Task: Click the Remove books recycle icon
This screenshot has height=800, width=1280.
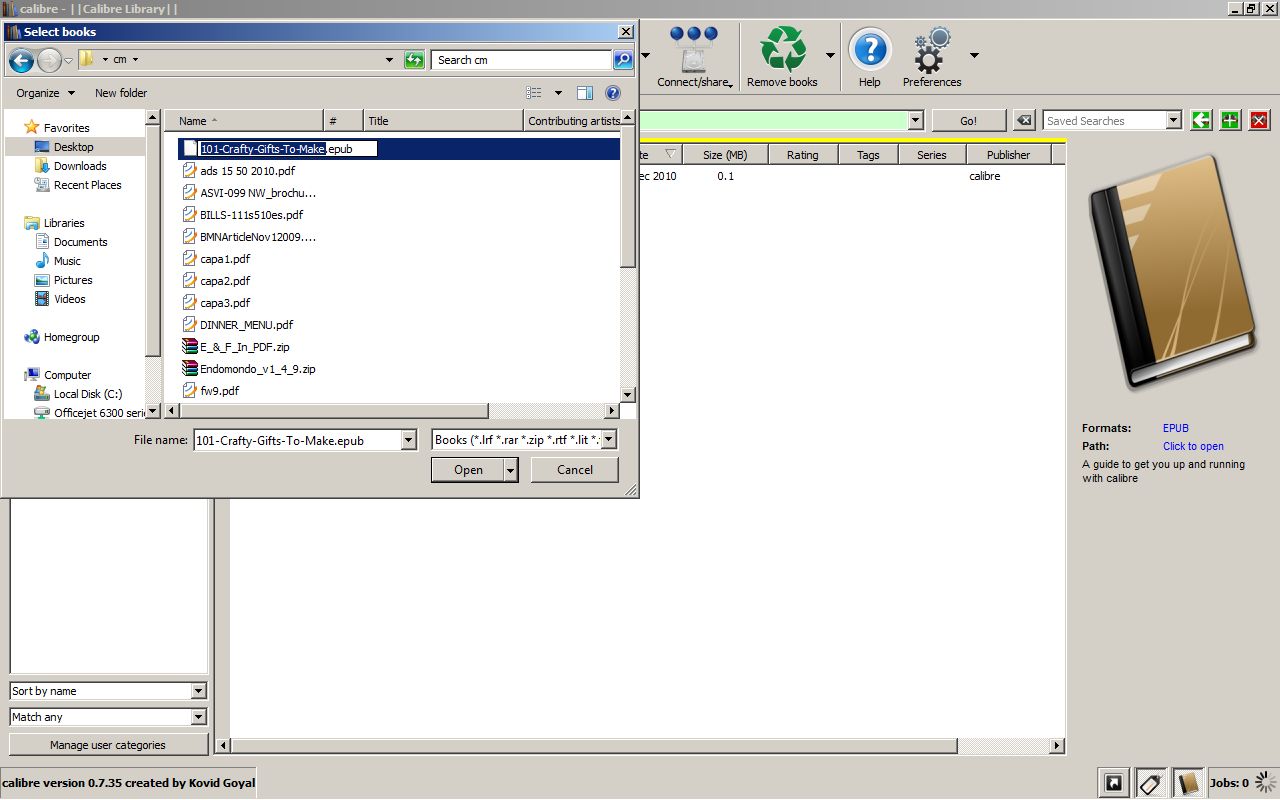Action: coord(783,49)
